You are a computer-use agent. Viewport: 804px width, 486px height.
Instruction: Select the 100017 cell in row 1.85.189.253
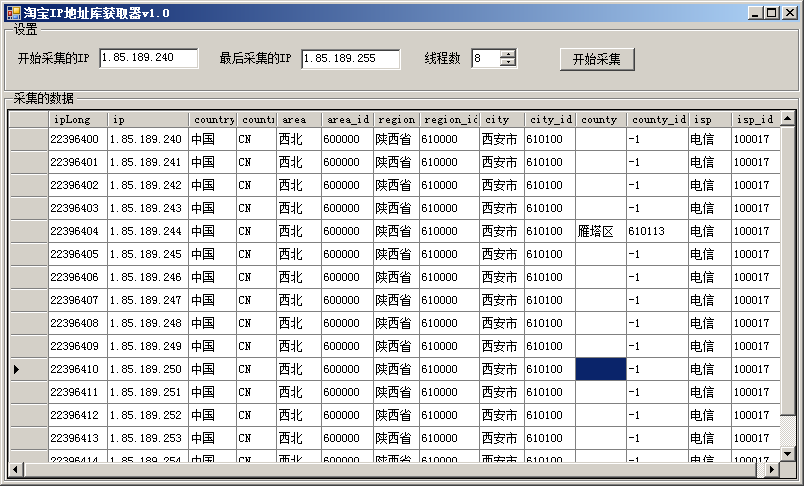pos(755,438)
